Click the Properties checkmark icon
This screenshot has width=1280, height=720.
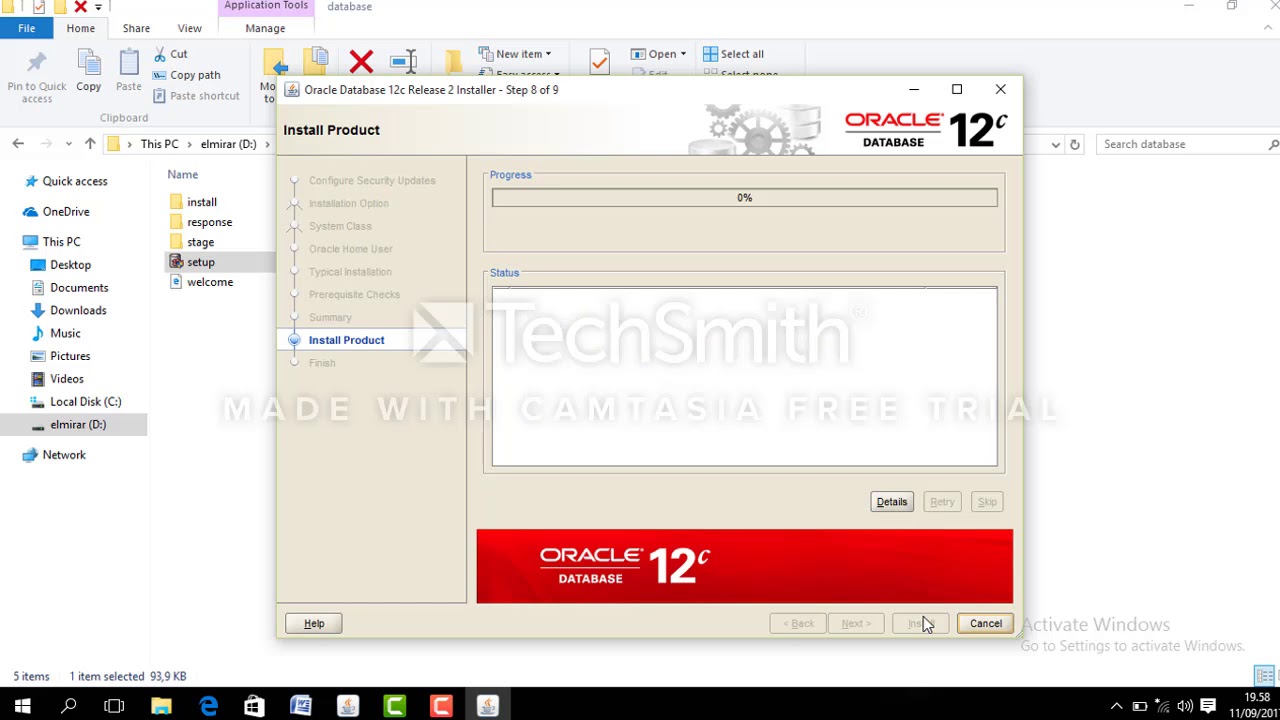point(599,62)
